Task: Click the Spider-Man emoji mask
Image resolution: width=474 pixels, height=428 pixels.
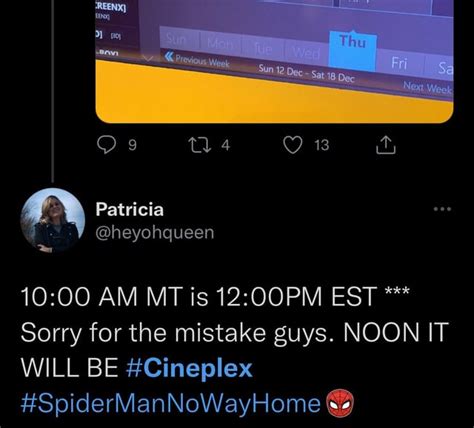Action: (x=341, y=403)
